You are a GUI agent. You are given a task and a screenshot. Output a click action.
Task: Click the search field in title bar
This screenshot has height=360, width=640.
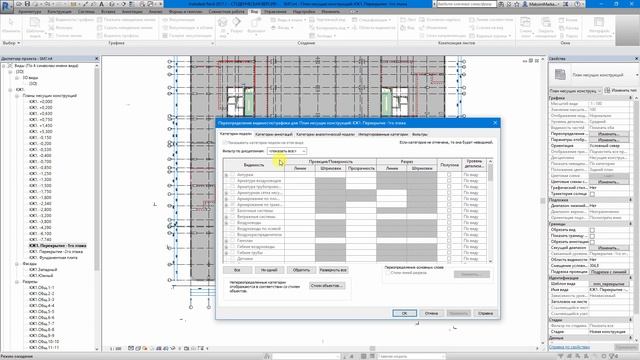pyautogui.click(x=466, y=4)
